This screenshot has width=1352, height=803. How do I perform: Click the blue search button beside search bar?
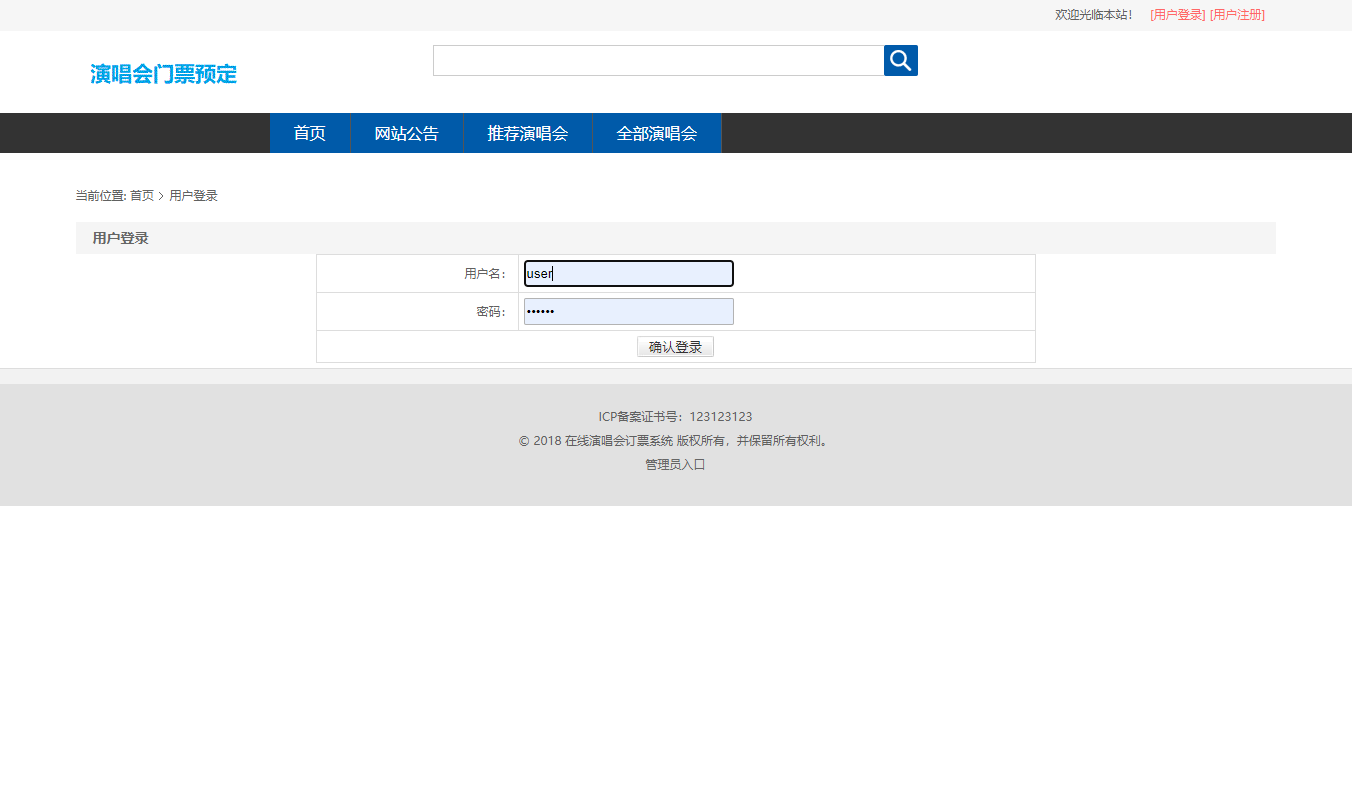pyautogui.click(x=899, y=60)
